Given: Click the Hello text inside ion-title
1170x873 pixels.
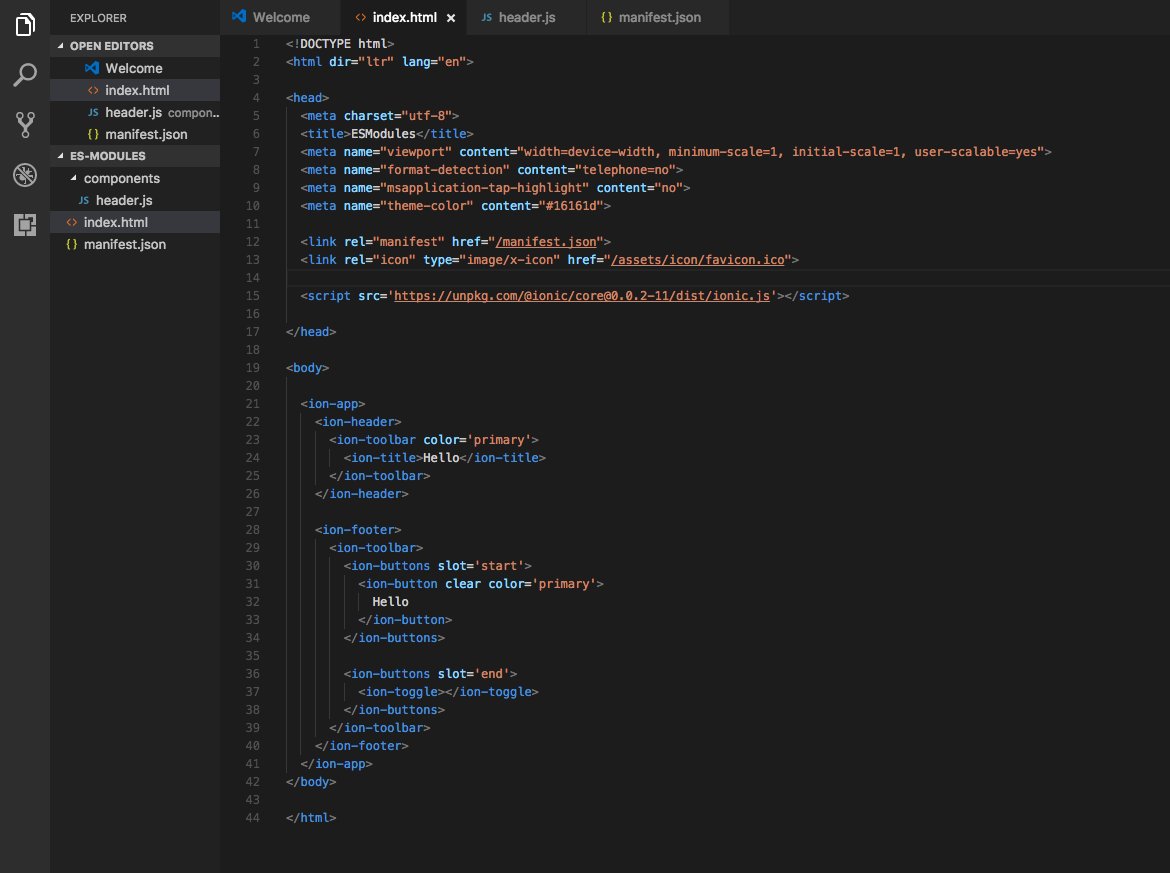Looking at the screenshot, I should point(441,457).
